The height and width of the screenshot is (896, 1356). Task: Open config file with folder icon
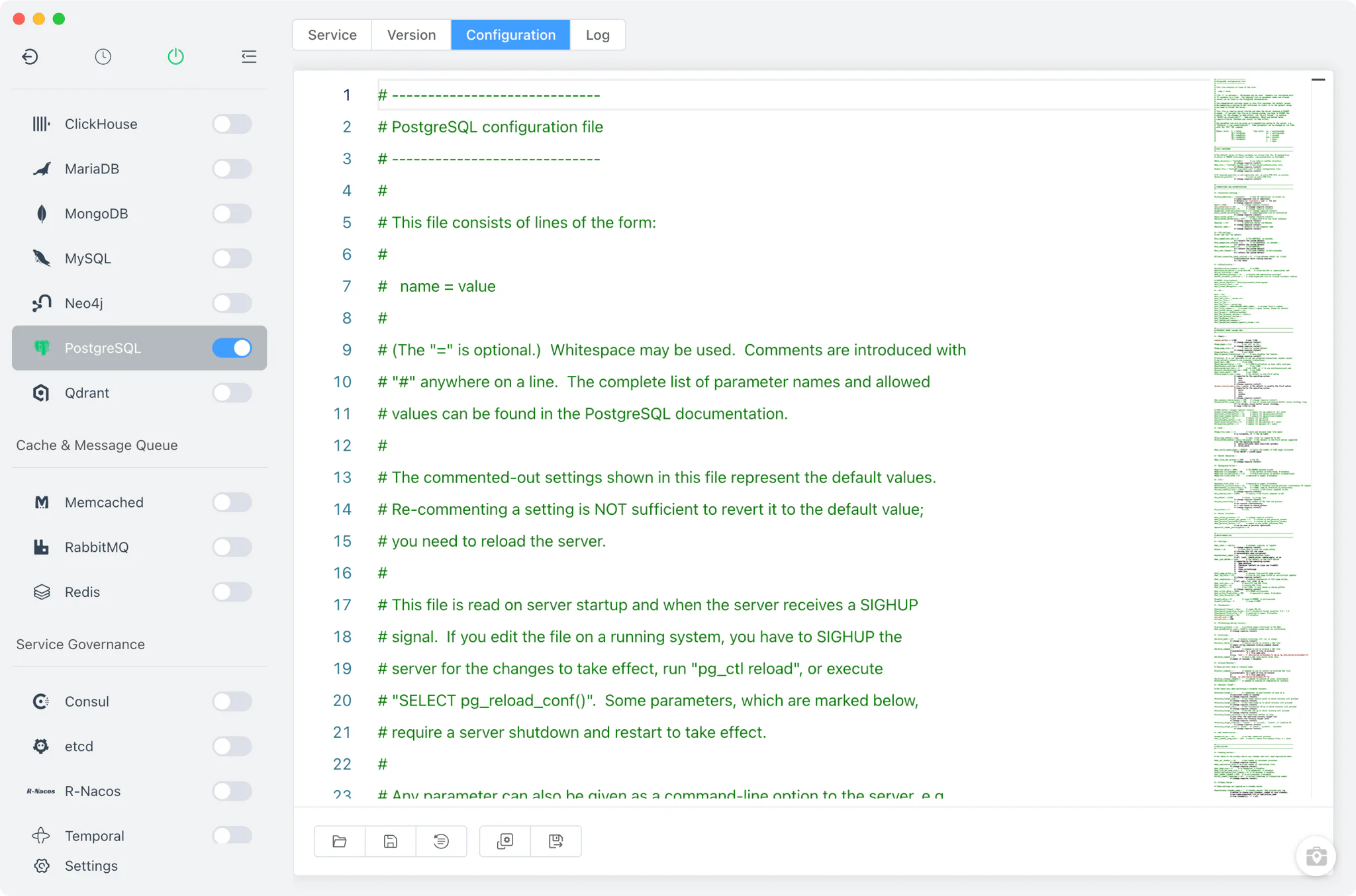pos(340,841)
